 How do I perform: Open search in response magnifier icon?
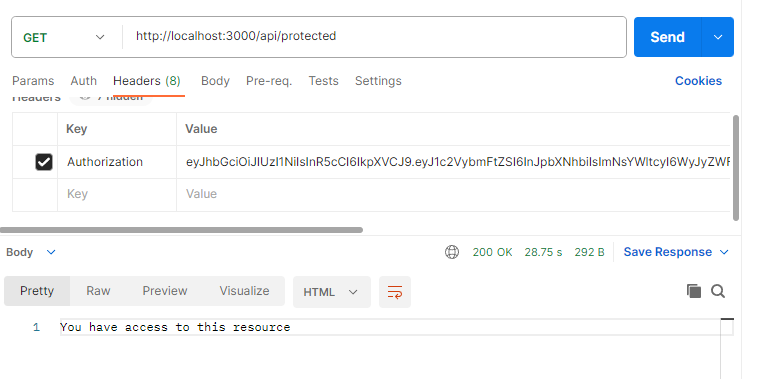pos(718,291)
